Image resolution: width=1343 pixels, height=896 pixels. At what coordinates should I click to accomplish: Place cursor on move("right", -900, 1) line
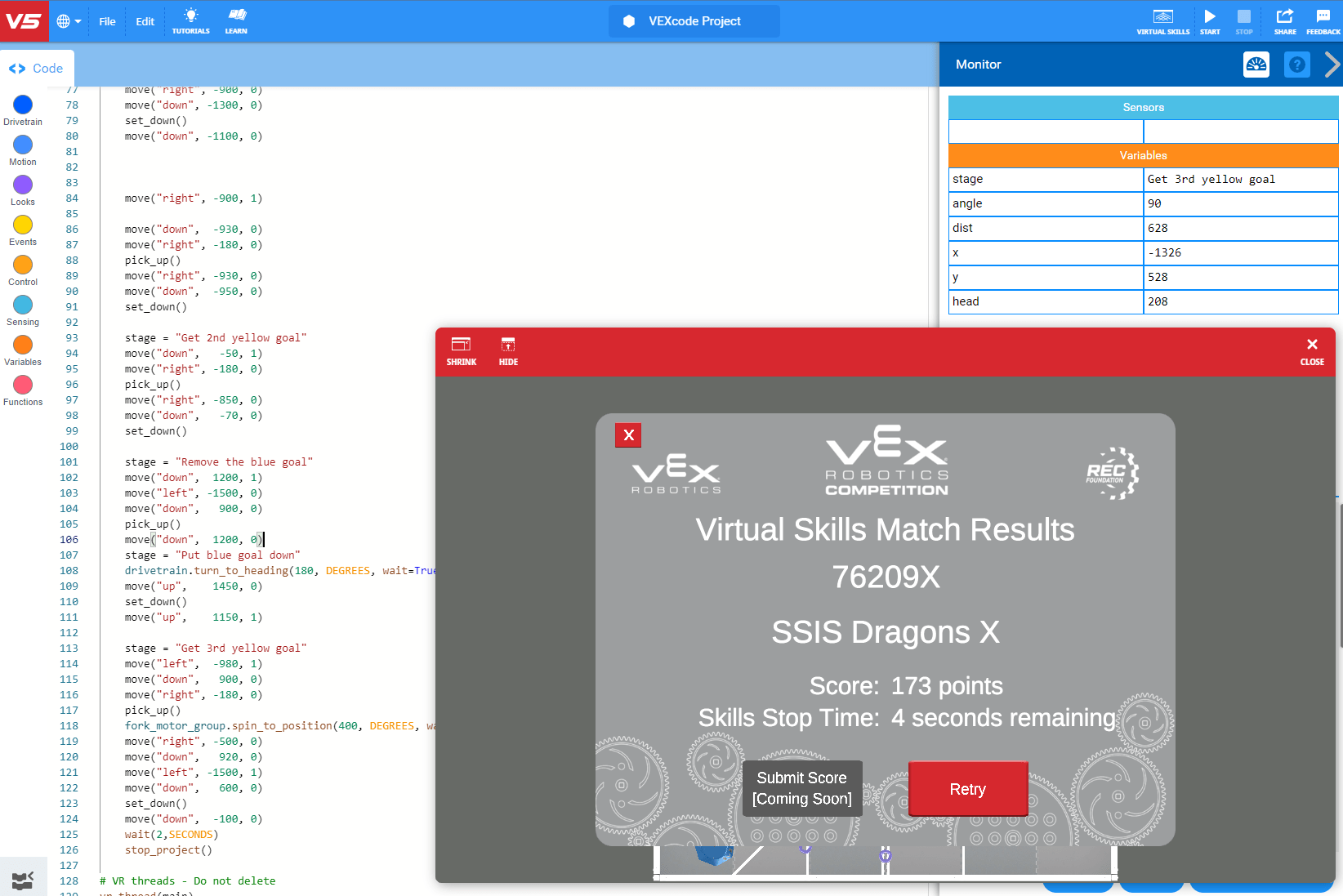194,198
